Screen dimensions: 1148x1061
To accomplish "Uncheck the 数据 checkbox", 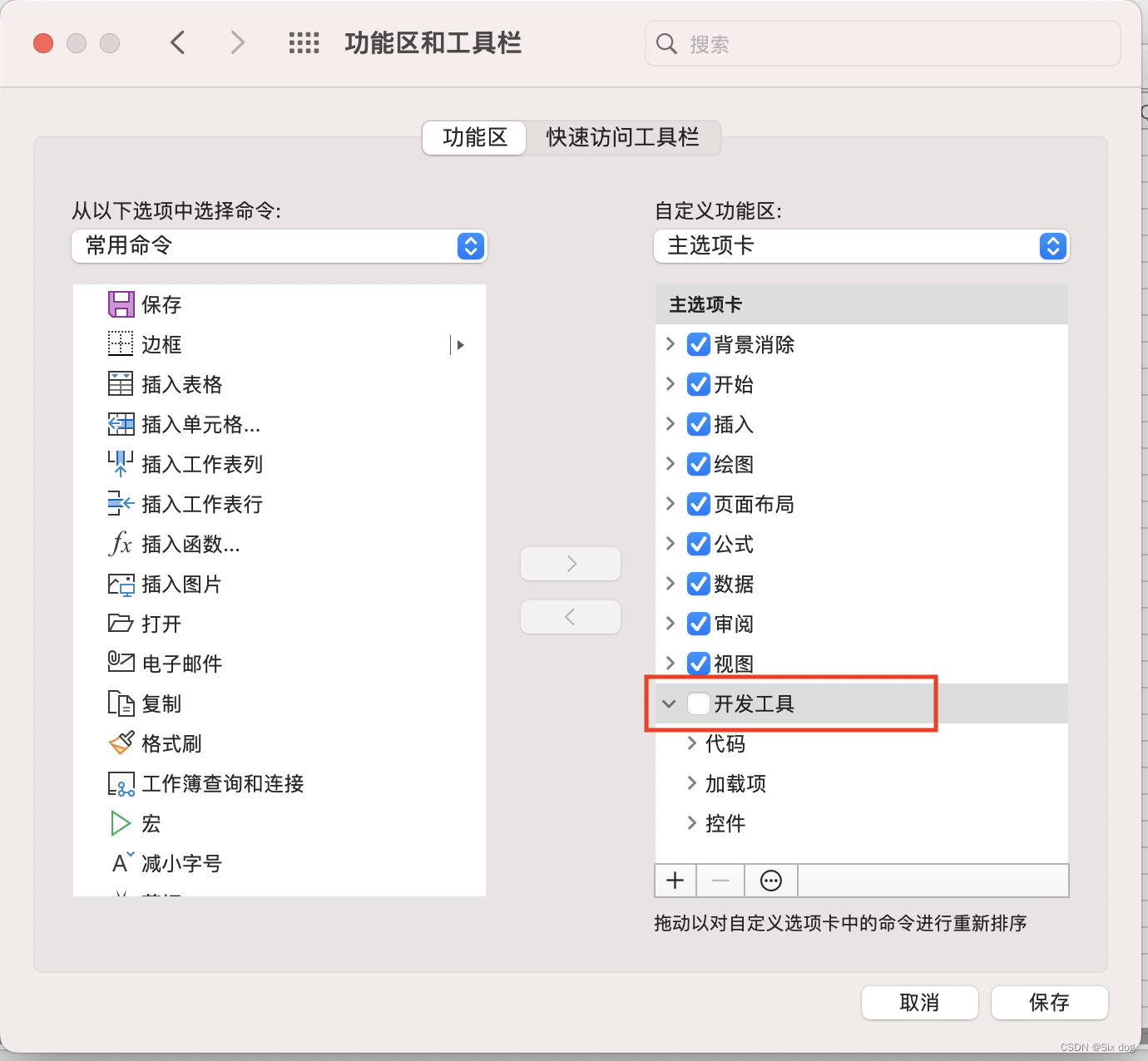I will pyautogui.click(x=699, y=584).
